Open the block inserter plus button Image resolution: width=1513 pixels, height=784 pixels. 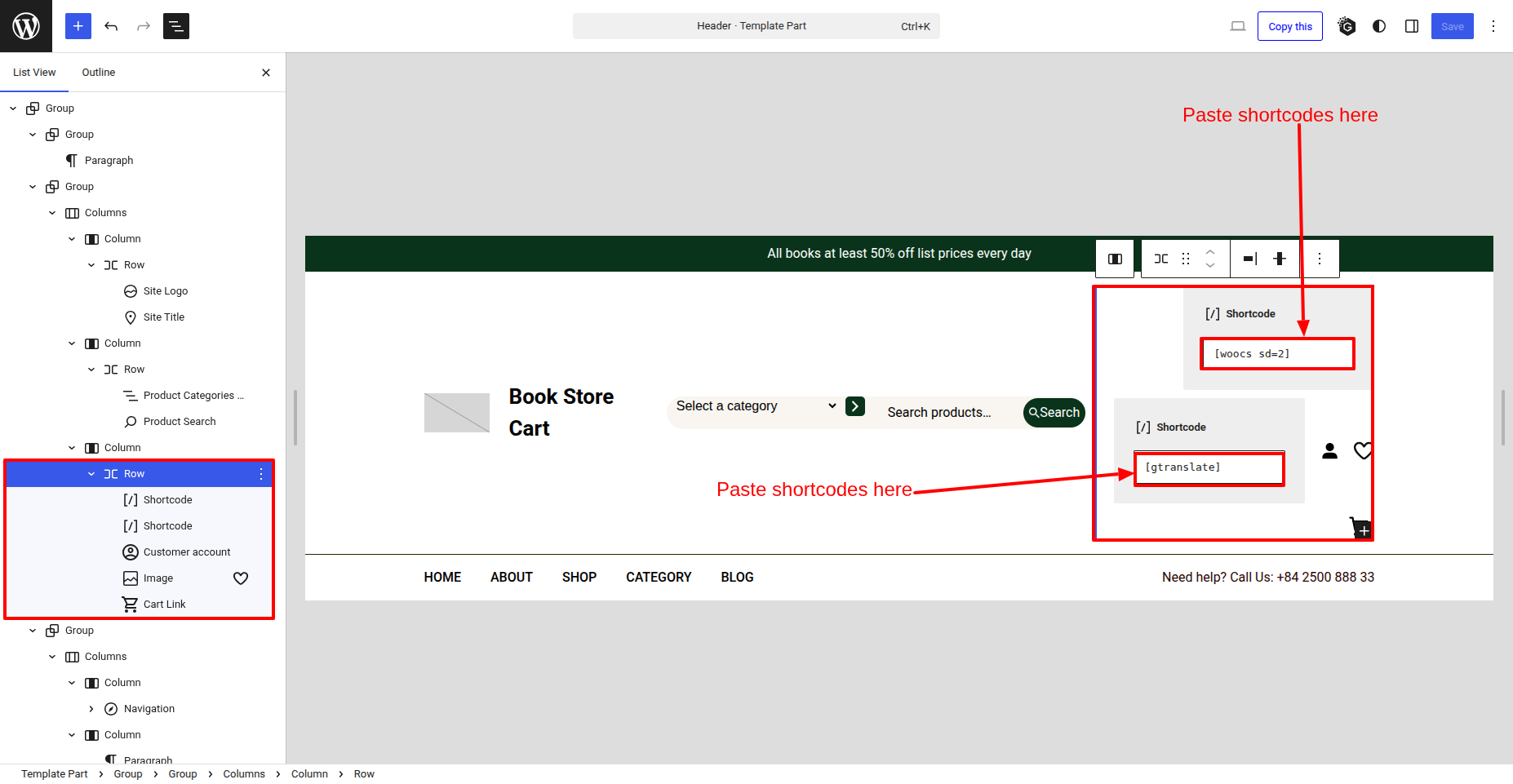point(78,26)
